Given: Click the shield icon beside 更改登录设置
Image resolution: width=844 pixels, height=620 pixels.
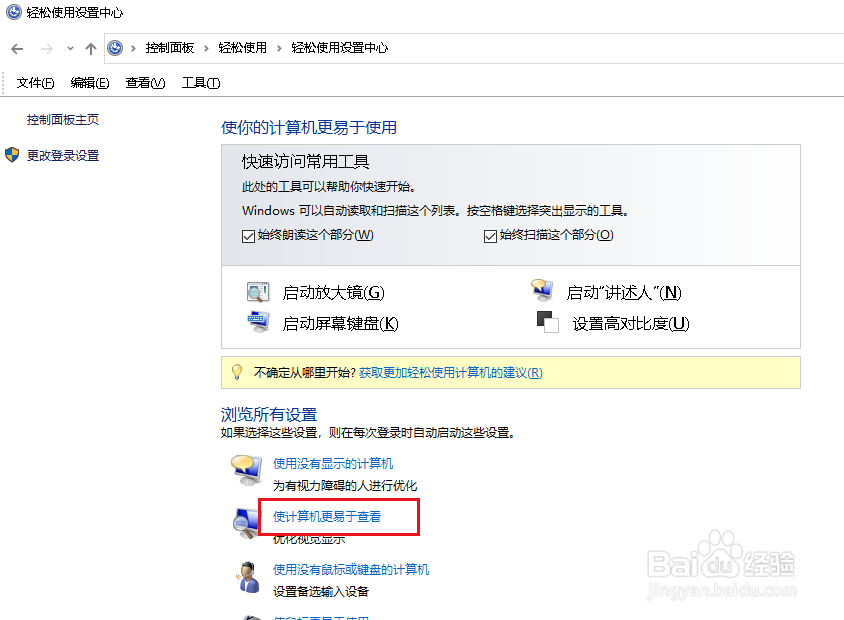Looking at the screenshot, I should pyautogui.click(x=11, y=155).
